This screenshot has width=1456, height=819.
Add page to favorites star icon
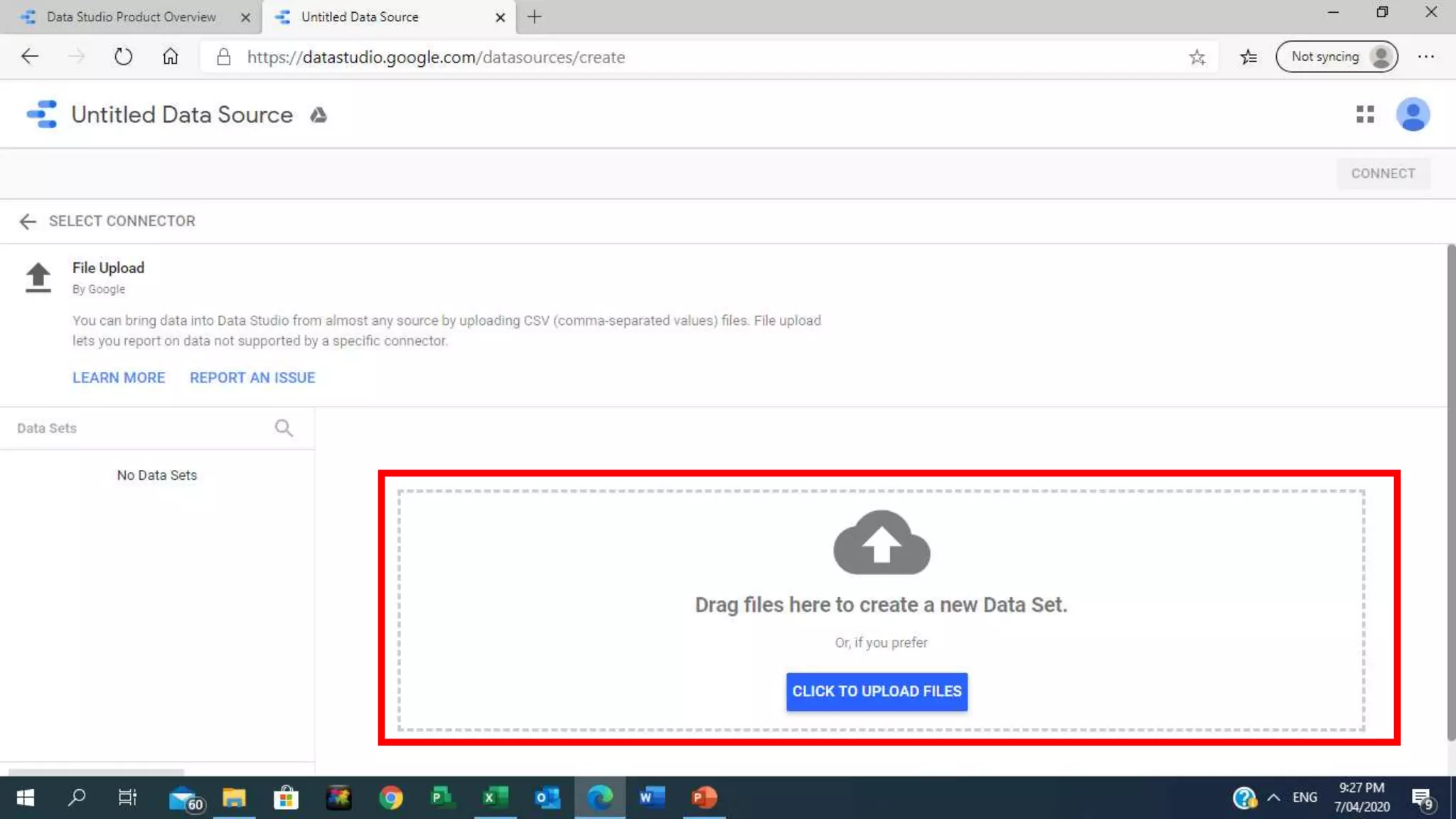pos(1197,57)
